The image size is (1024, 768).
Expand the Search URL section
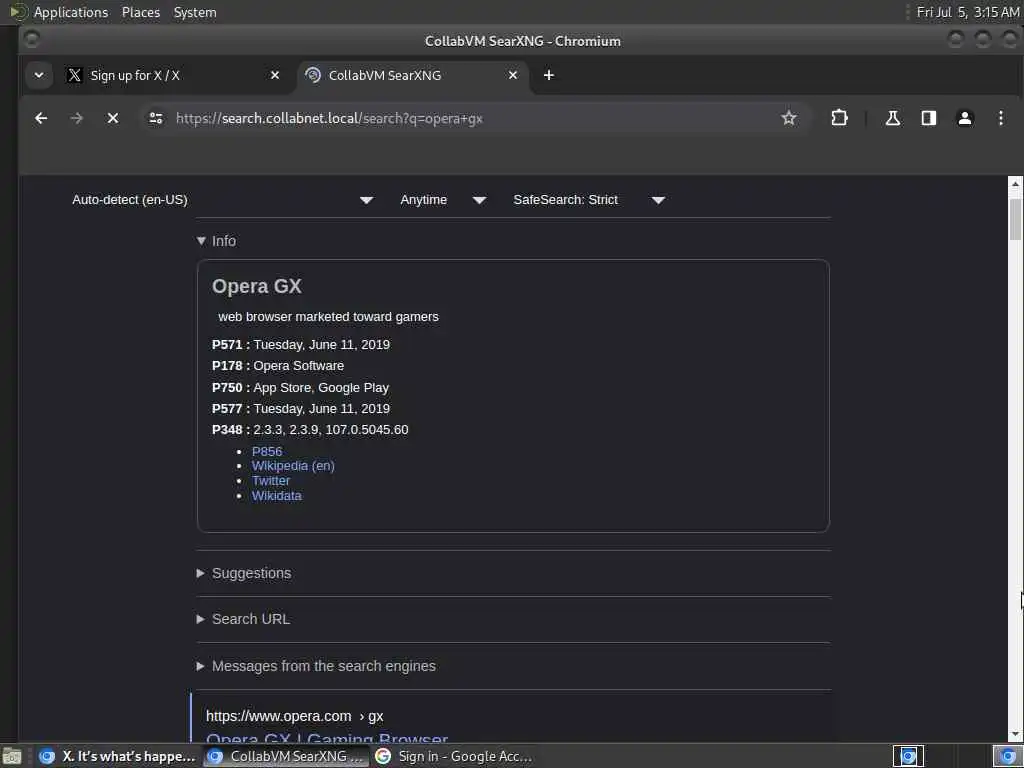tap(244, 619)
